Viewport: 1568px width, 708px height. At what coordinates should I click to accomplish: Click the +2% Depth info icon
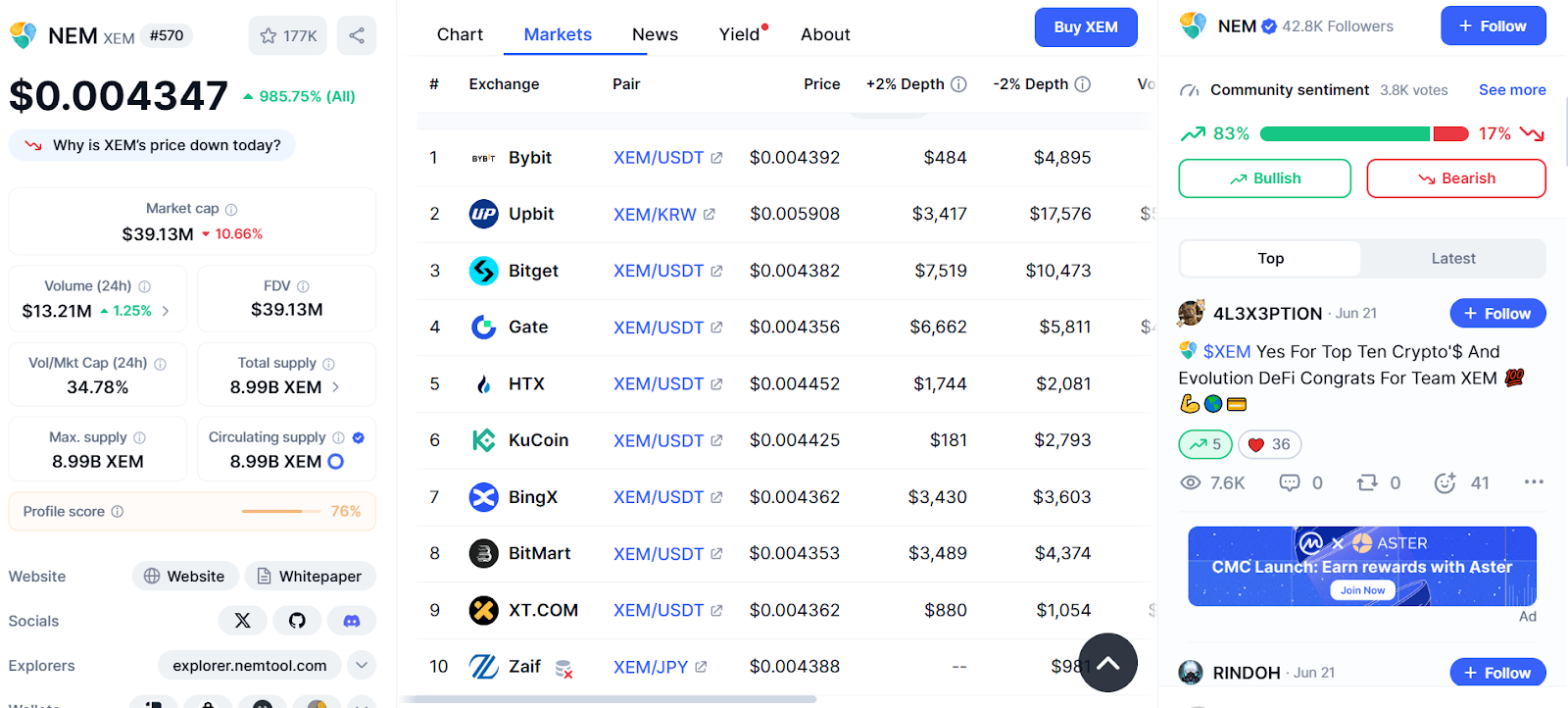coord(958,84)
